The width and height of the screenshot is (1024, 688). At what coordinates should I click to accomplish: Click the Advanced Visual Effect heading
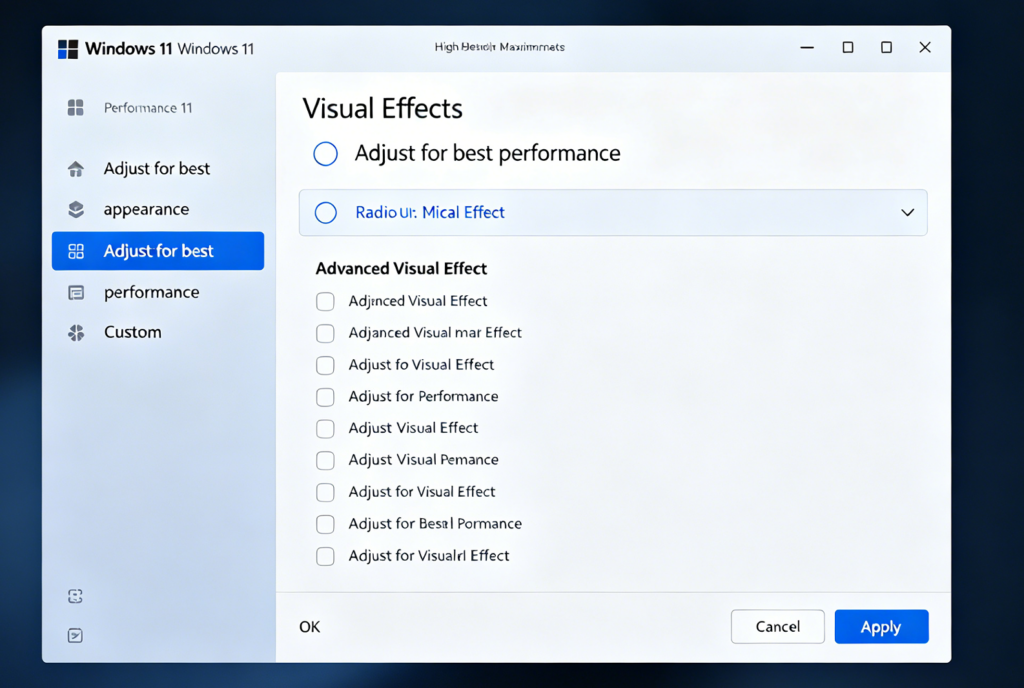[401, 269]
